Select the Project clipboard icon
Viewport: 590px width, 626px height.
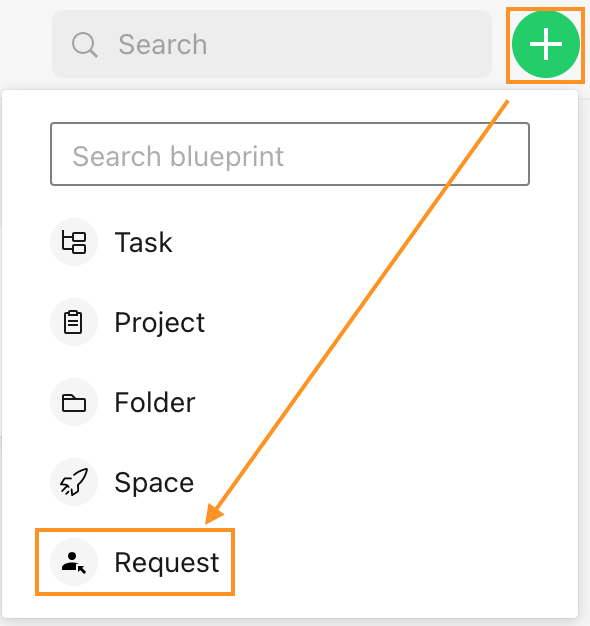coord(74,322)
